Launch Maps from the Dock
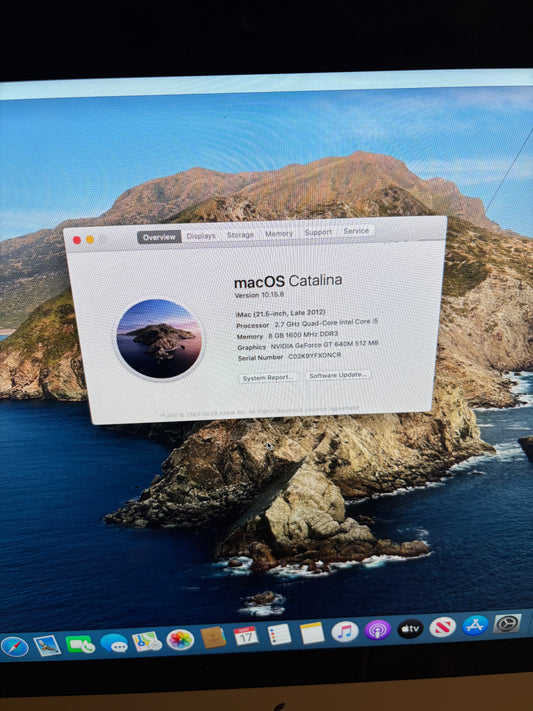 click(x=147, y=641)
